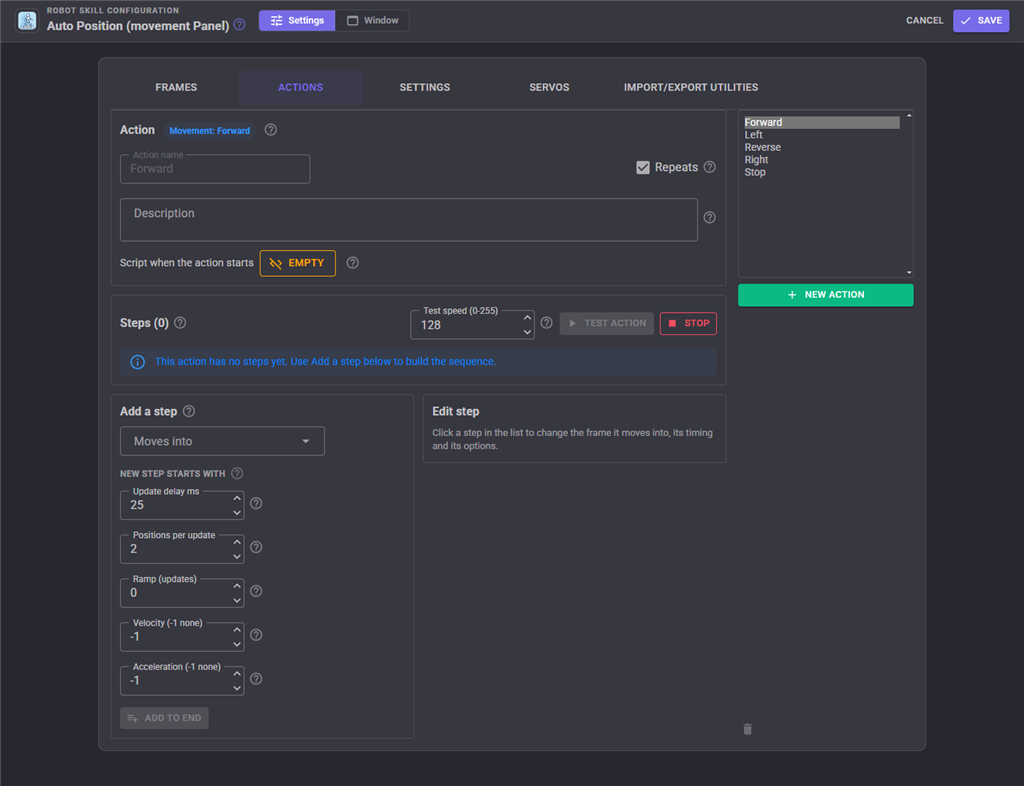Decrease Update delay ms value
The width and height of the screenshot is (1024, 786).
(237, 512)
